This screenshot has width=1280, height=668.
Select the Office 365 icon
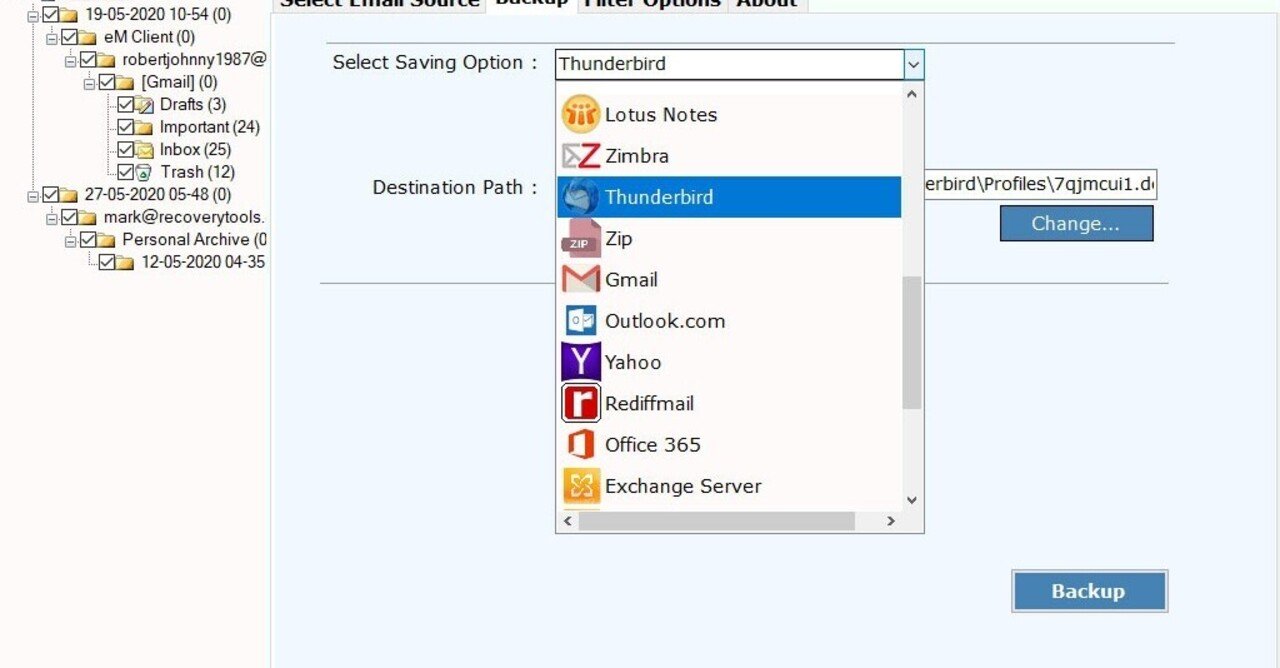(x=580, y=444)
